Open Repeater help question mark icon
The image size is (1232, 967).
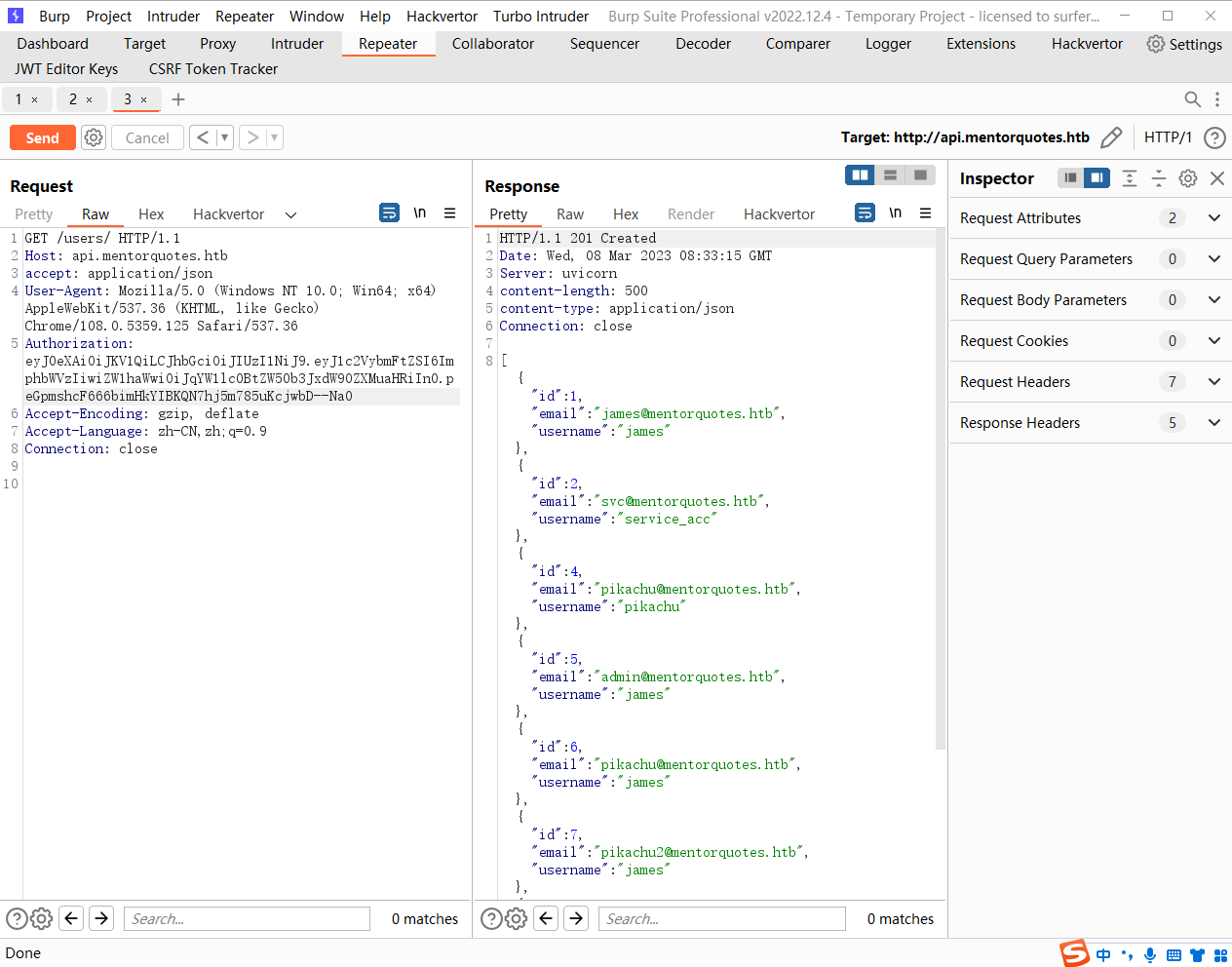(1214, 137)
